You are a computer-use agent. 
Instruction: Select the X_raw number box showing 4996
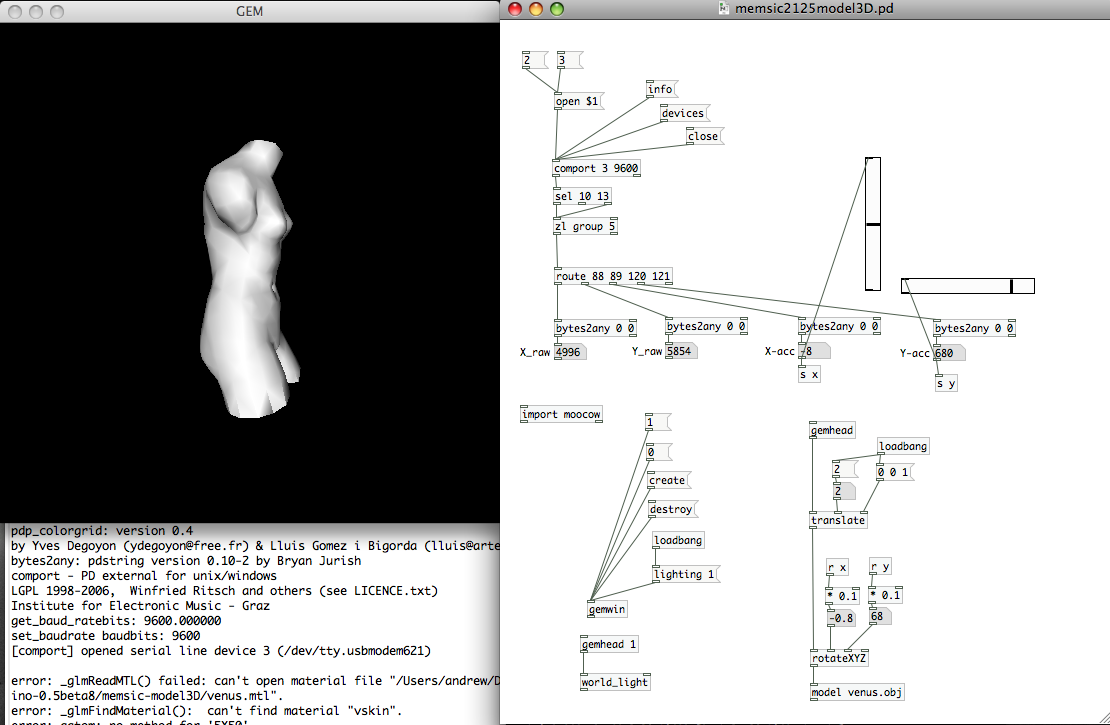tap(571, 352)
